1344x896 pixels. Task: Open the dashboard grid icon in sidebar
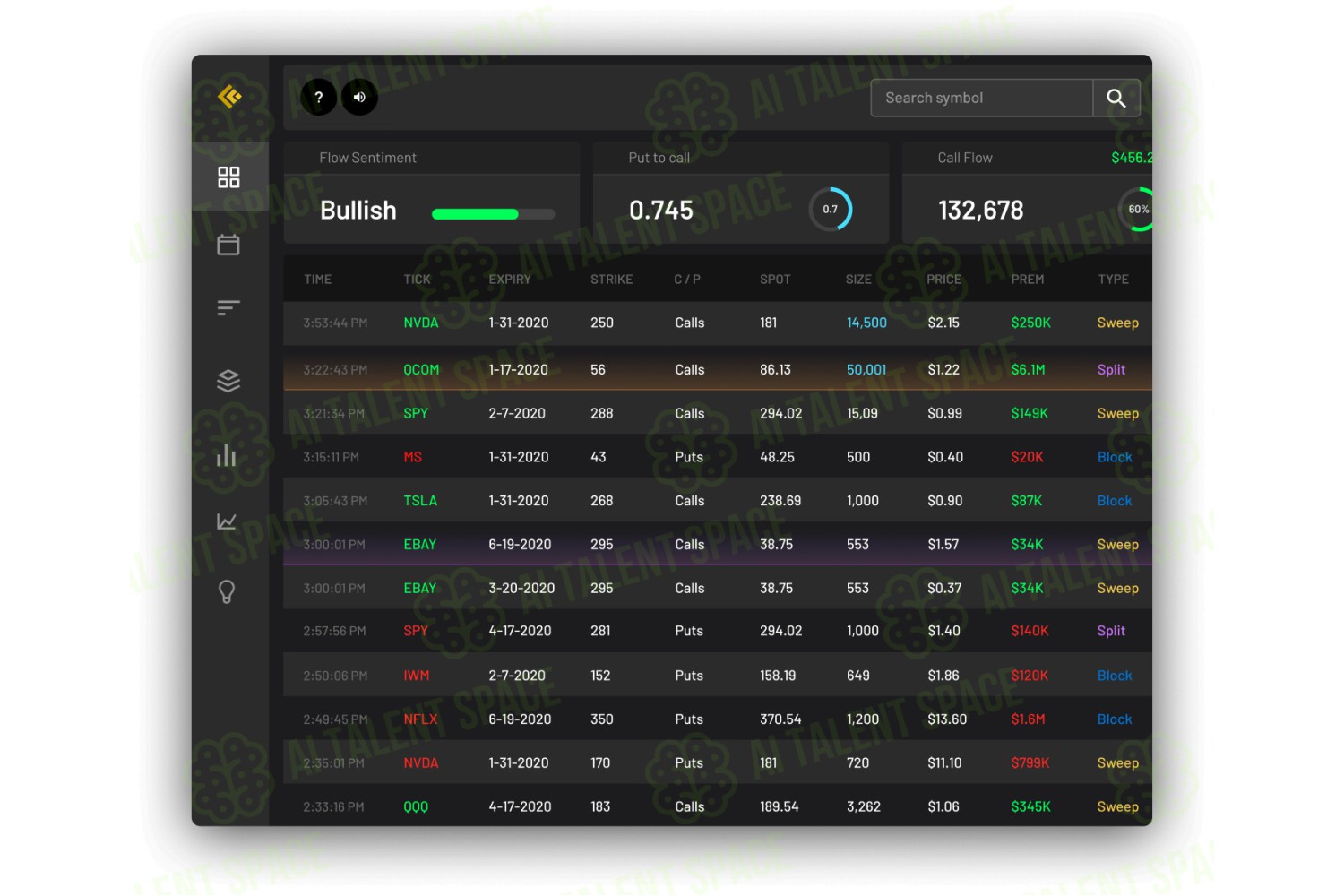click(x=228, y=177)
